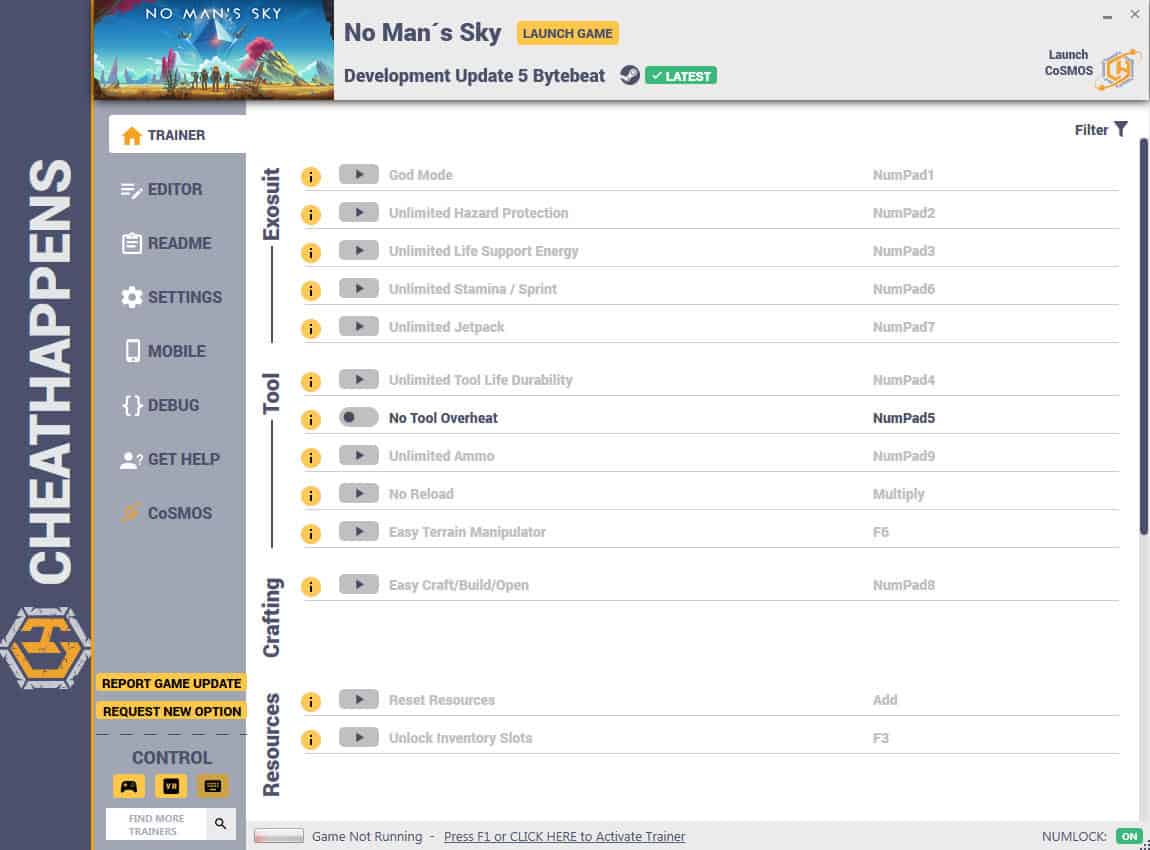Toggle the No Tool Overheat switch
Screen dimensions: 1150x850
[x=359, y=417]
